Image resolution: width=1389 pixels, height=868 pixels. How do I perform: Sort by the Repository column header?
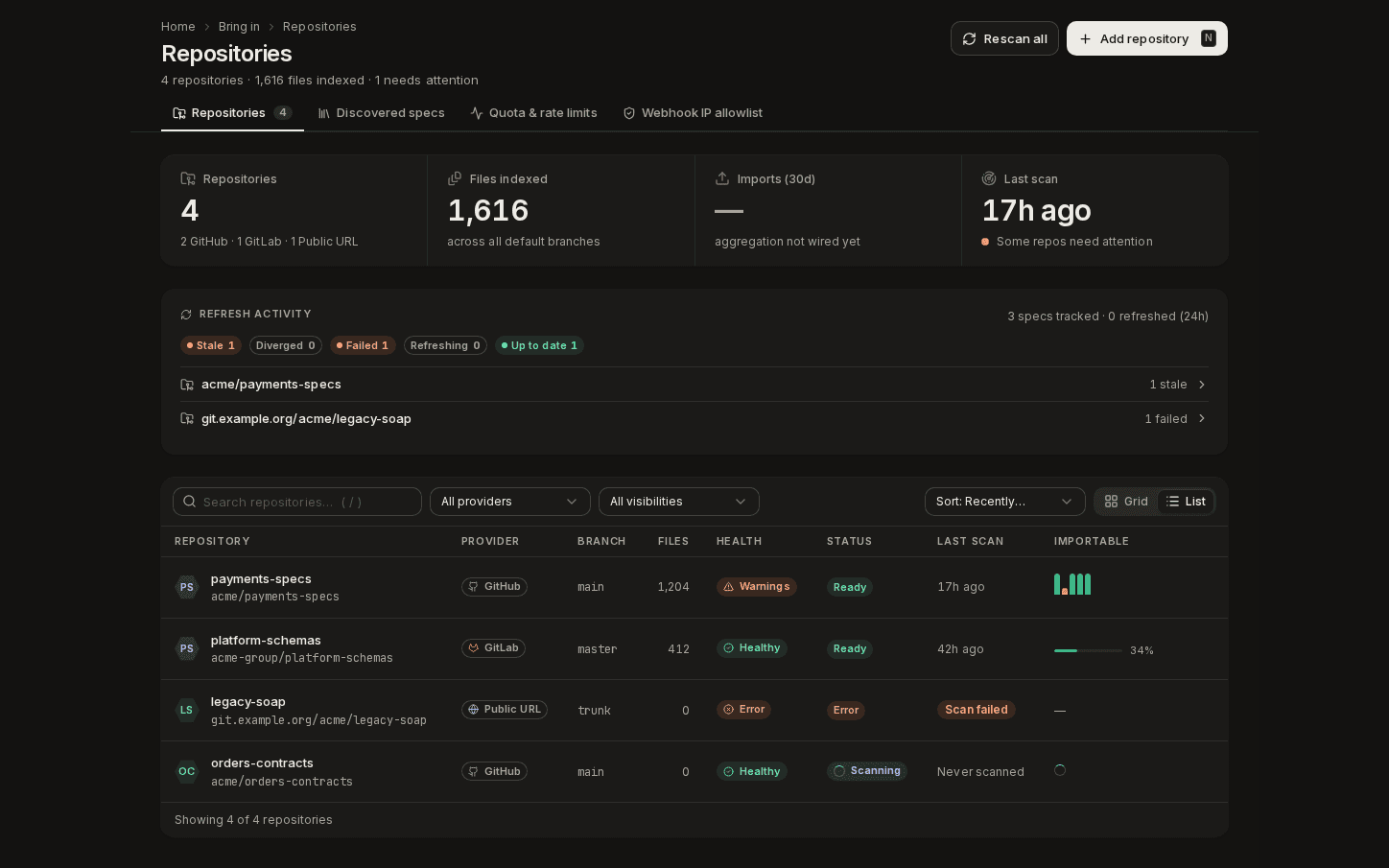pos(212,542)
